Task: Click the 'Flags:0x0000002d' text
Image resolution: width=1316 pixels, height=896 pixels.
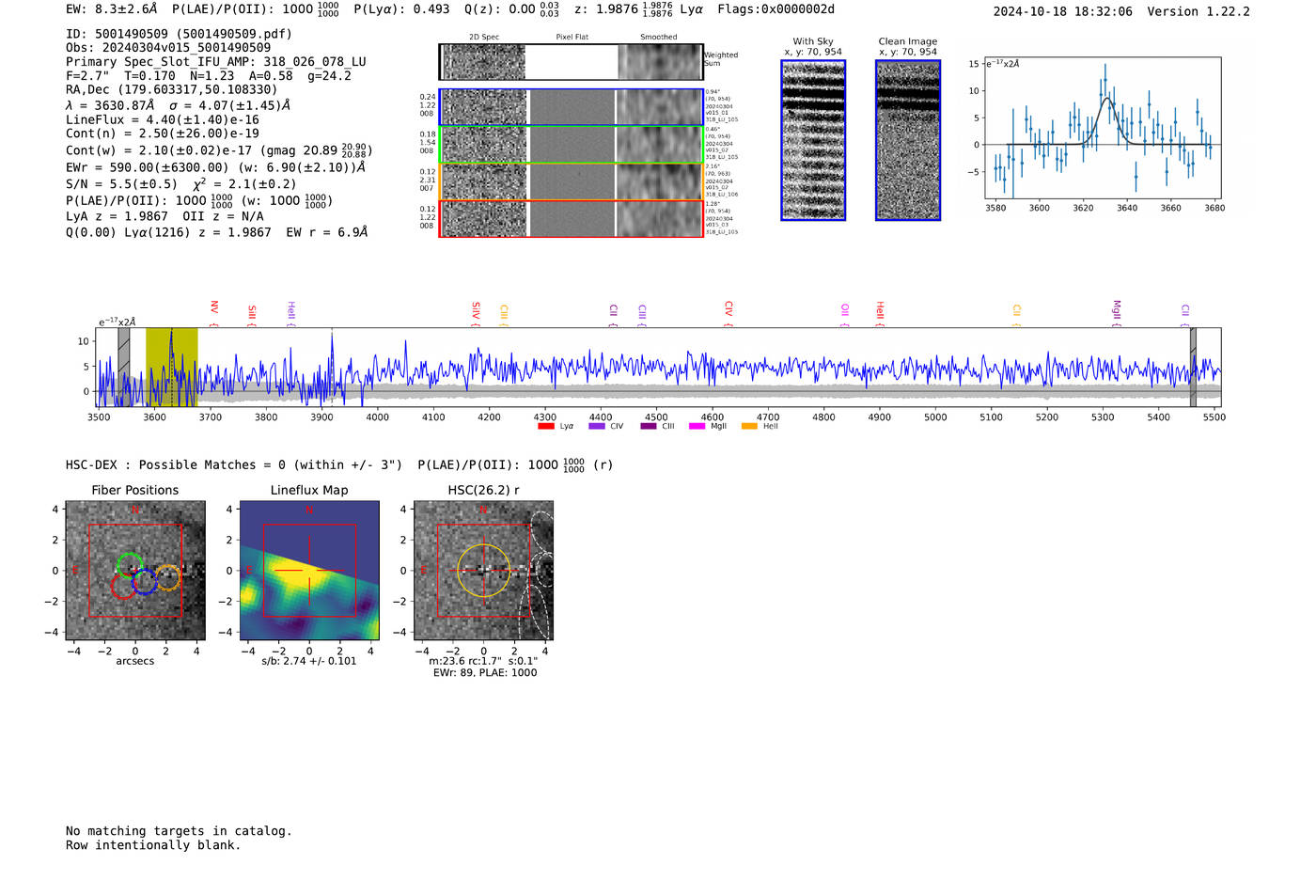Action: point(775,9)
